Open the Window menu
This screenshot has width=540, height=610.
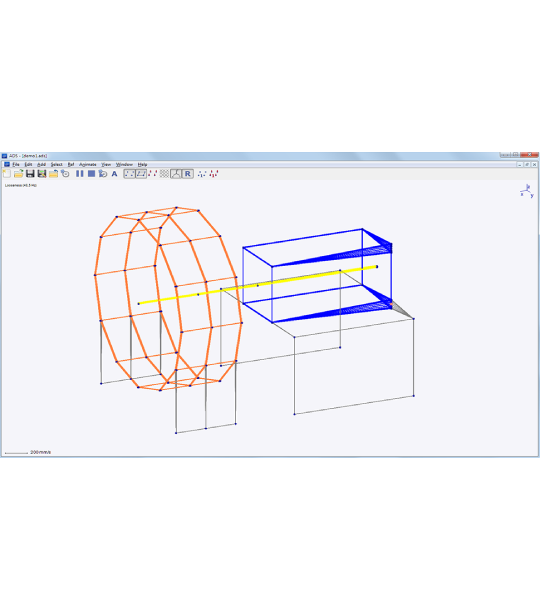(x=124, y=165)
